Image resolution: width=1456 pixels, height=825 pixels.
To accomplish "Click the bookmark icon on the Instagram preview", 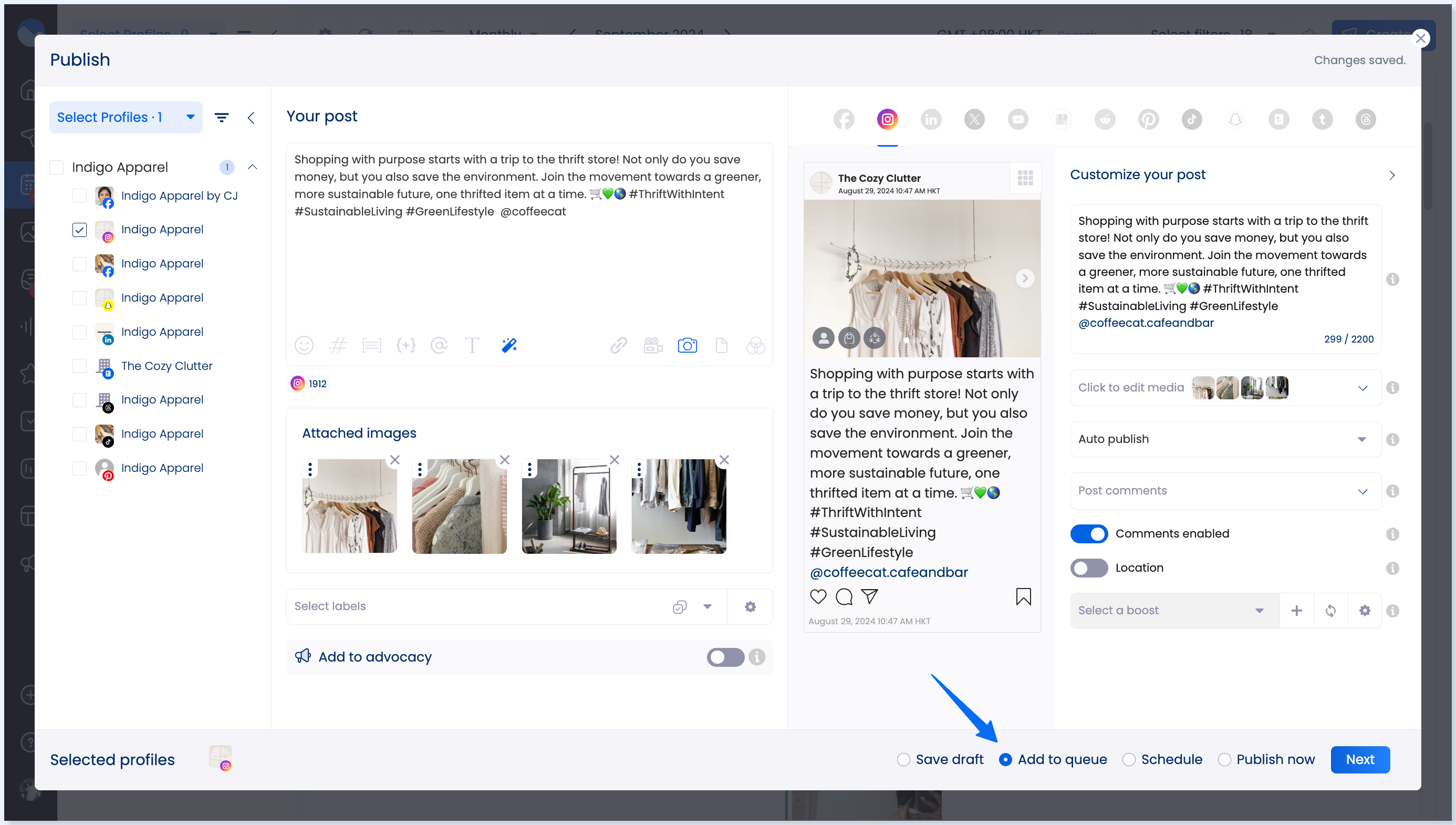I will (1023, 596).
